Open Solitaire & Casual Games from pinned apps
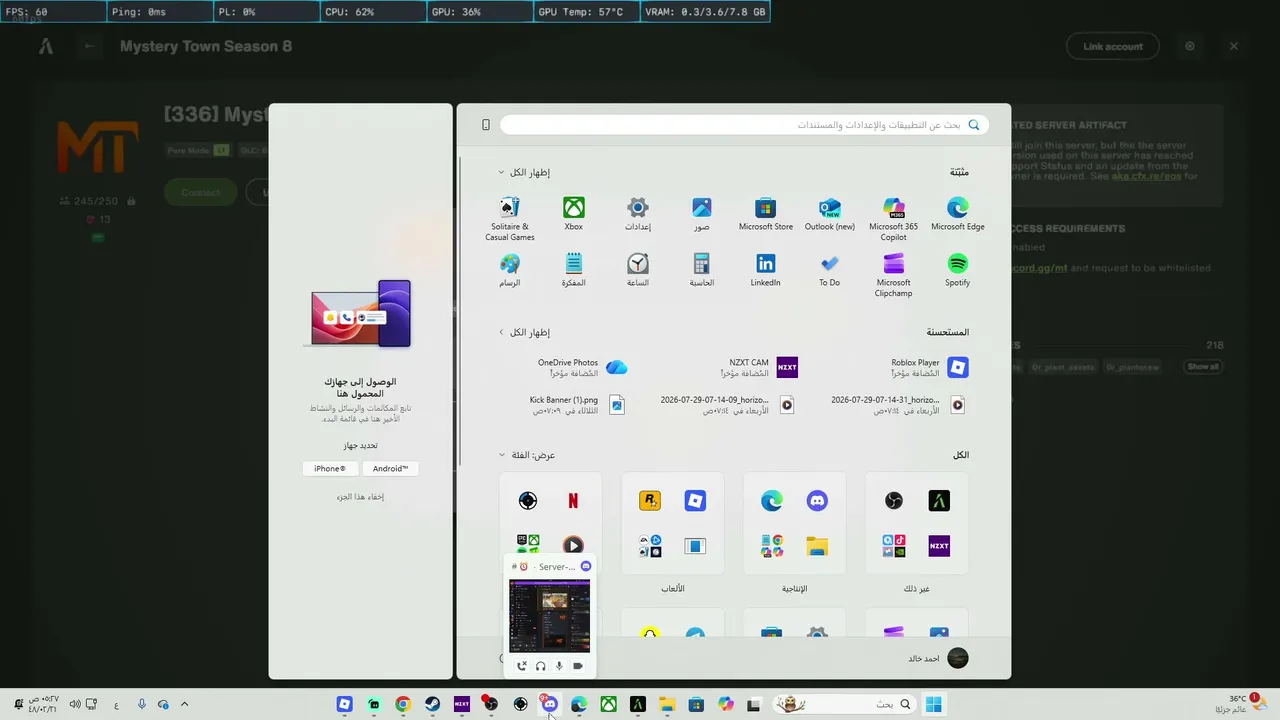Screen dimensions: 1280x720 (510, 218)
